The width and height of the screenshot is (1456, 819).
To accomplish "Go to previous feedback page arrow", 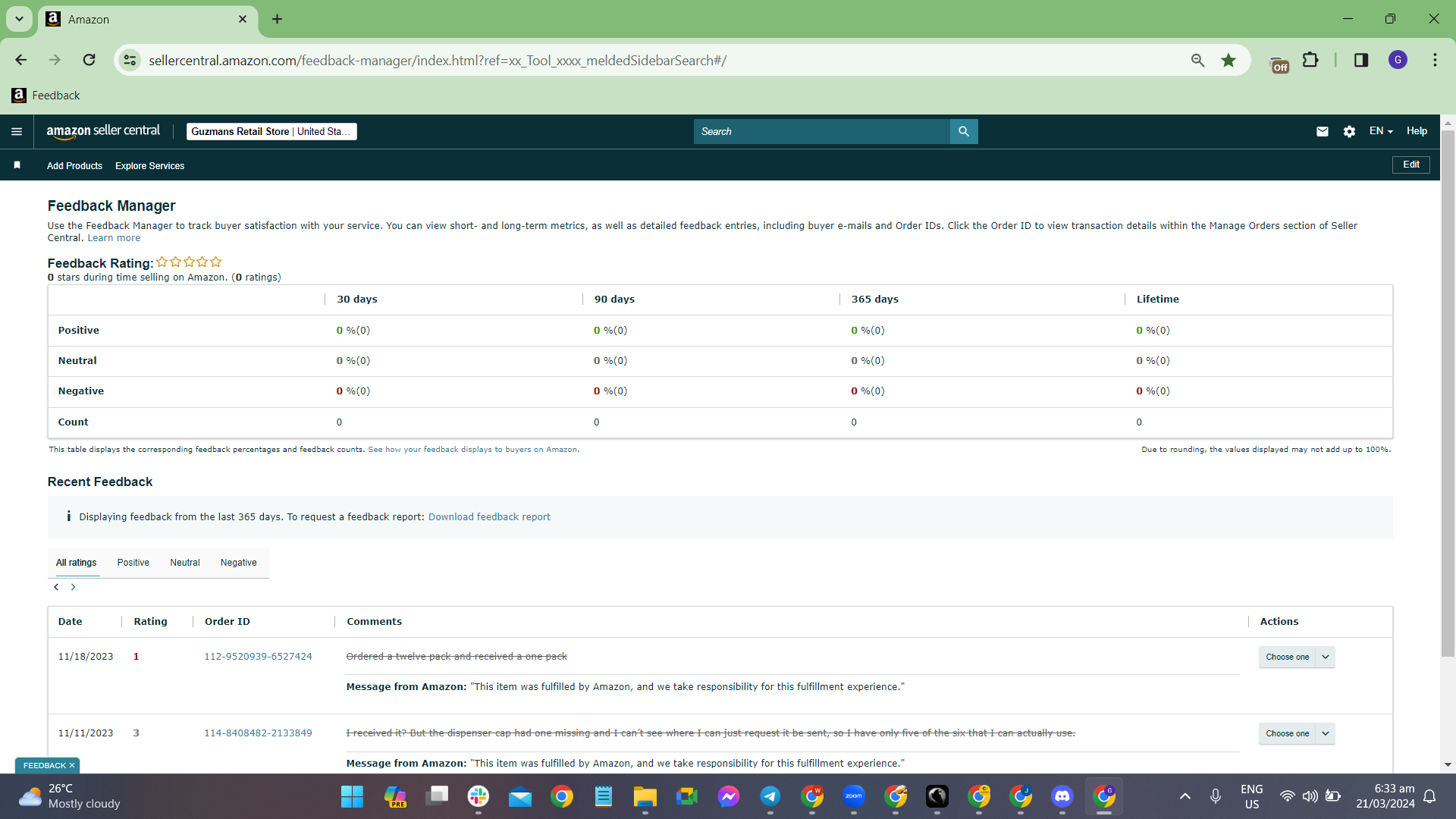I will (56, 587).
